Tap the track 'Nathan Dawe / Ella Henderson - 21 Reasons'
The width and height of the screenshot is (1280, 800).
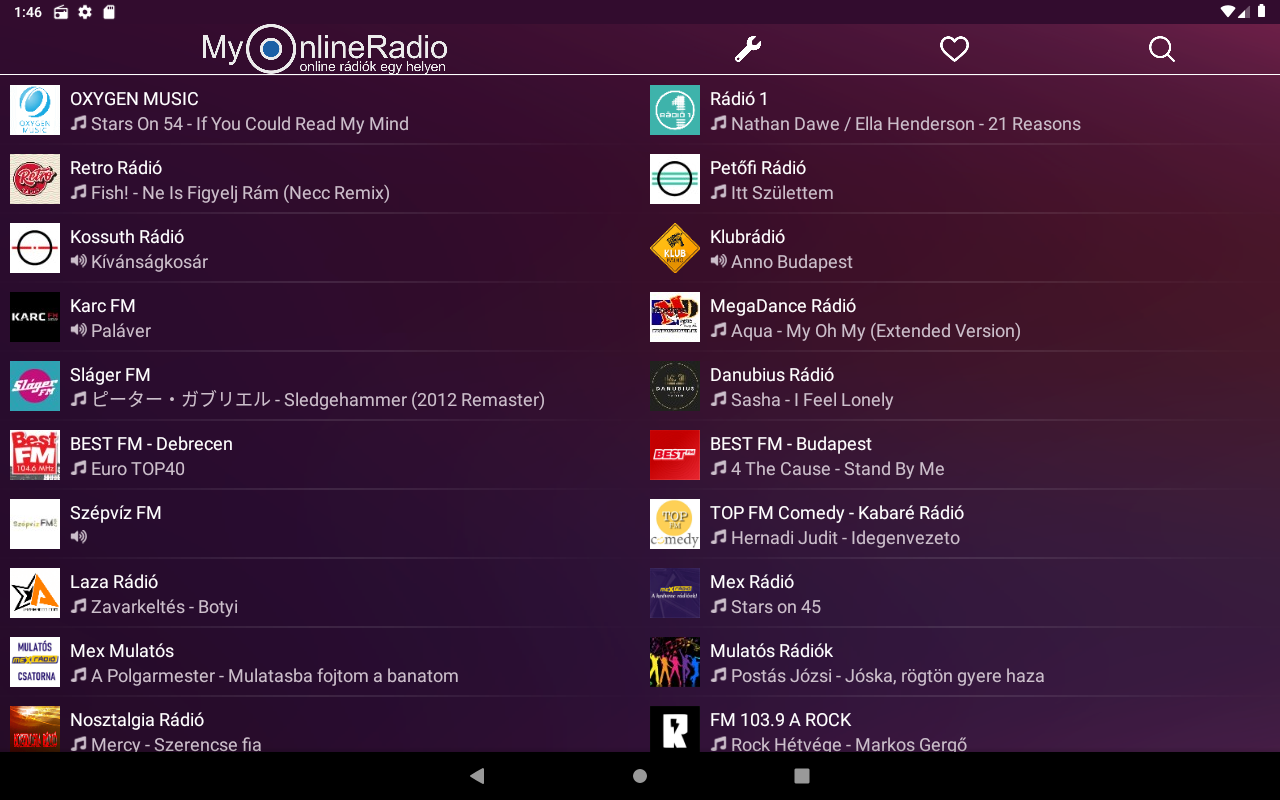point(906,124)
